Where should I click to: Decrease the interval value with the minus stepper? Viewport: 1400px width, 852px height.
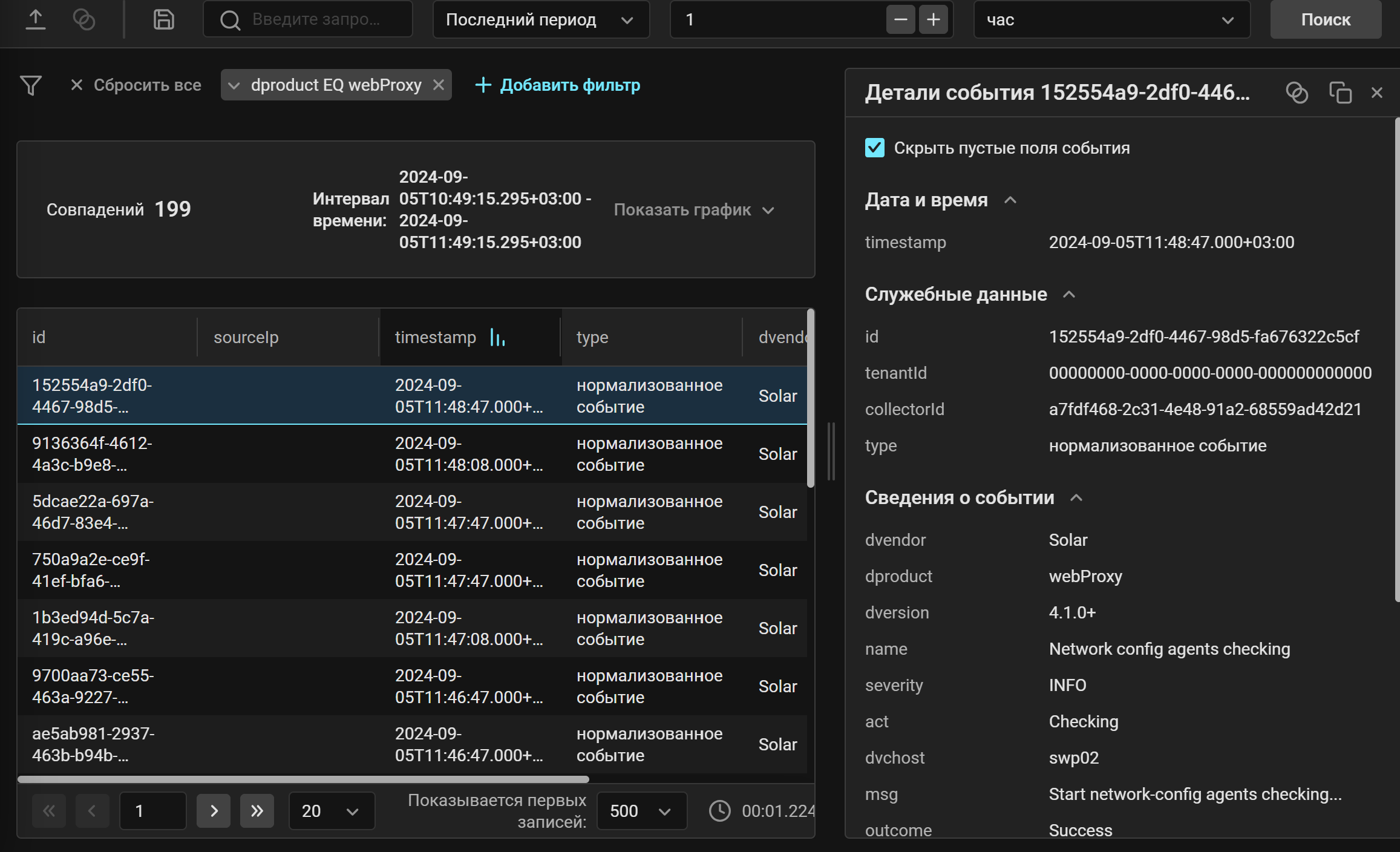coord(900,19)
